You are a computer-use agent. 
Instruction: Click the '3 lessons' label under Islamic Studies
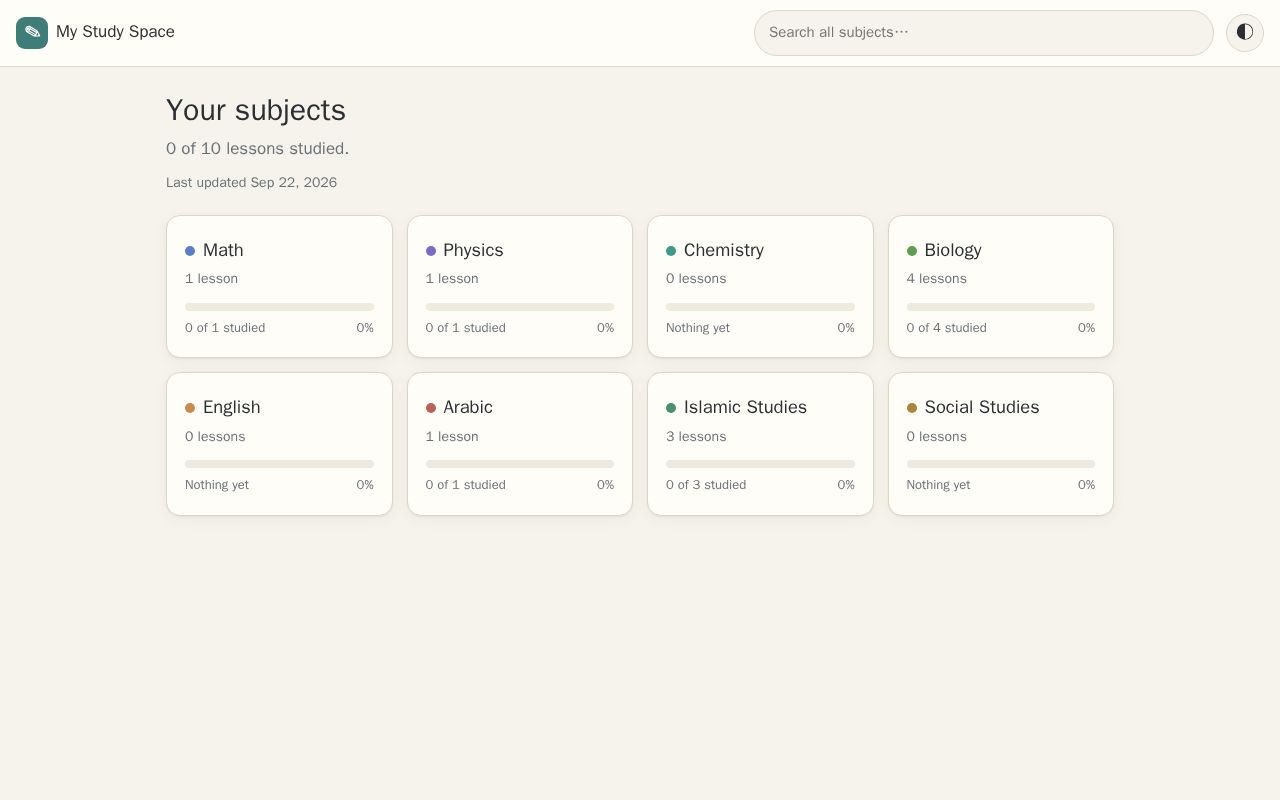[696, 437]
